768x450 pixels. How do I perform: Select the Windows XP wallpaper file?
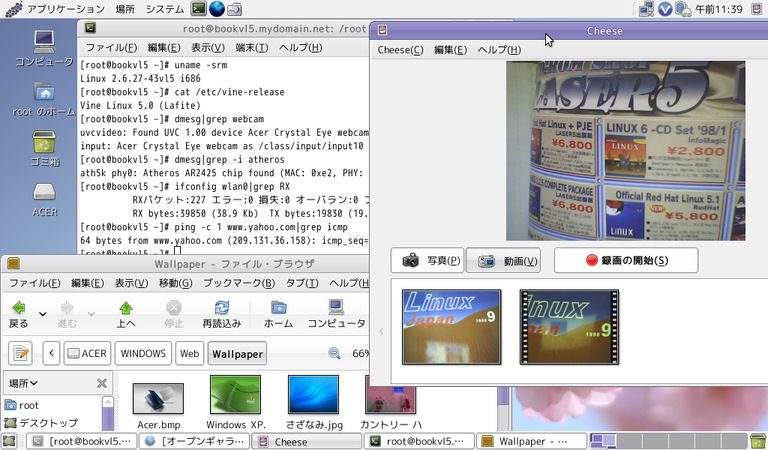click(236, 403)
